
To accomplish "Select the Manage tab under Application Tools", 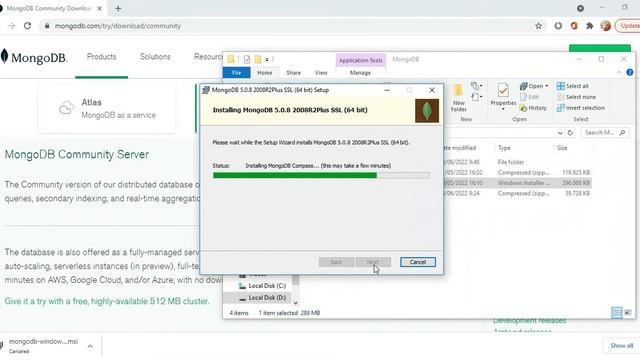I will (360, 73).
